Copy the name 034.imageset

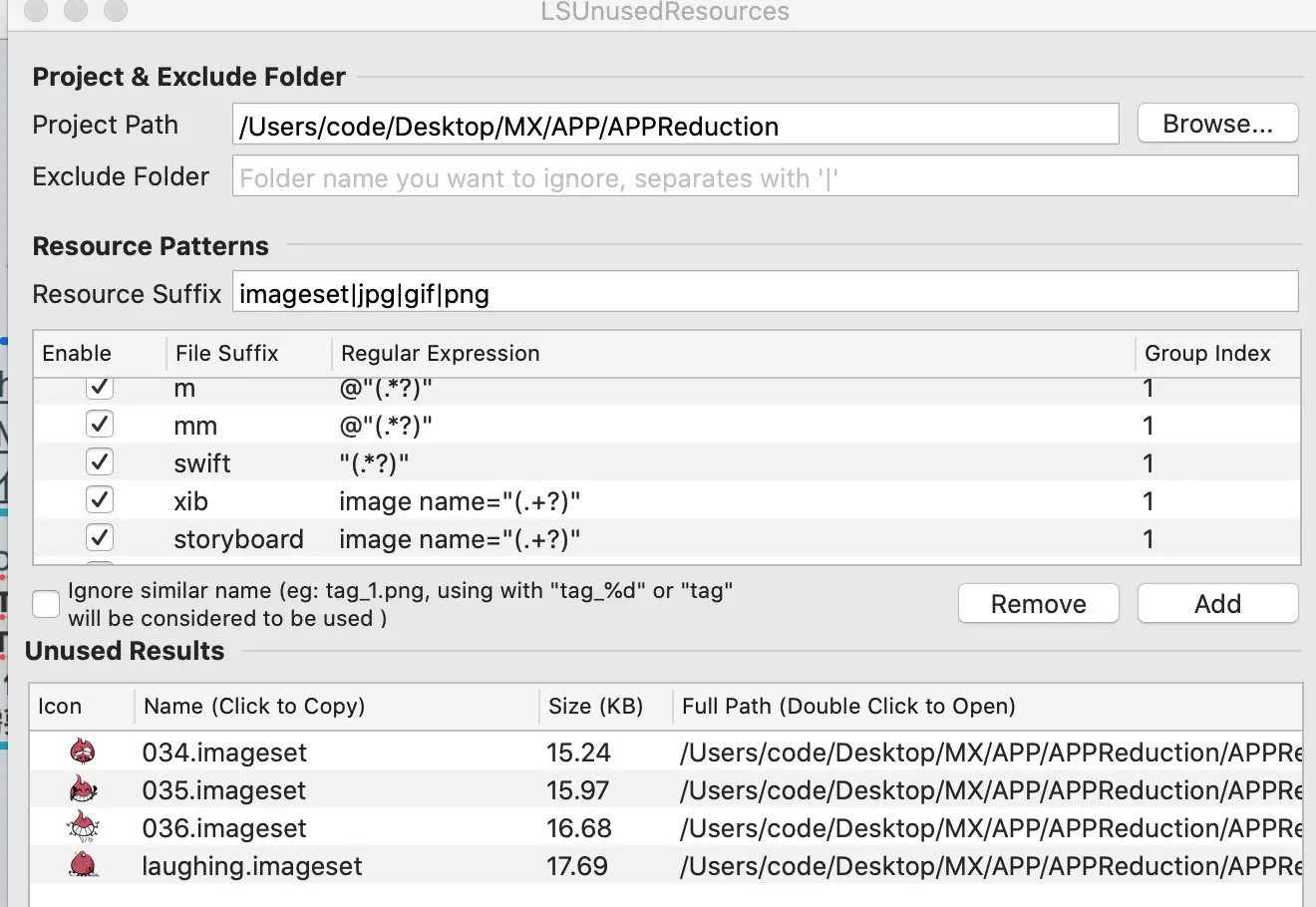(224, 753)
